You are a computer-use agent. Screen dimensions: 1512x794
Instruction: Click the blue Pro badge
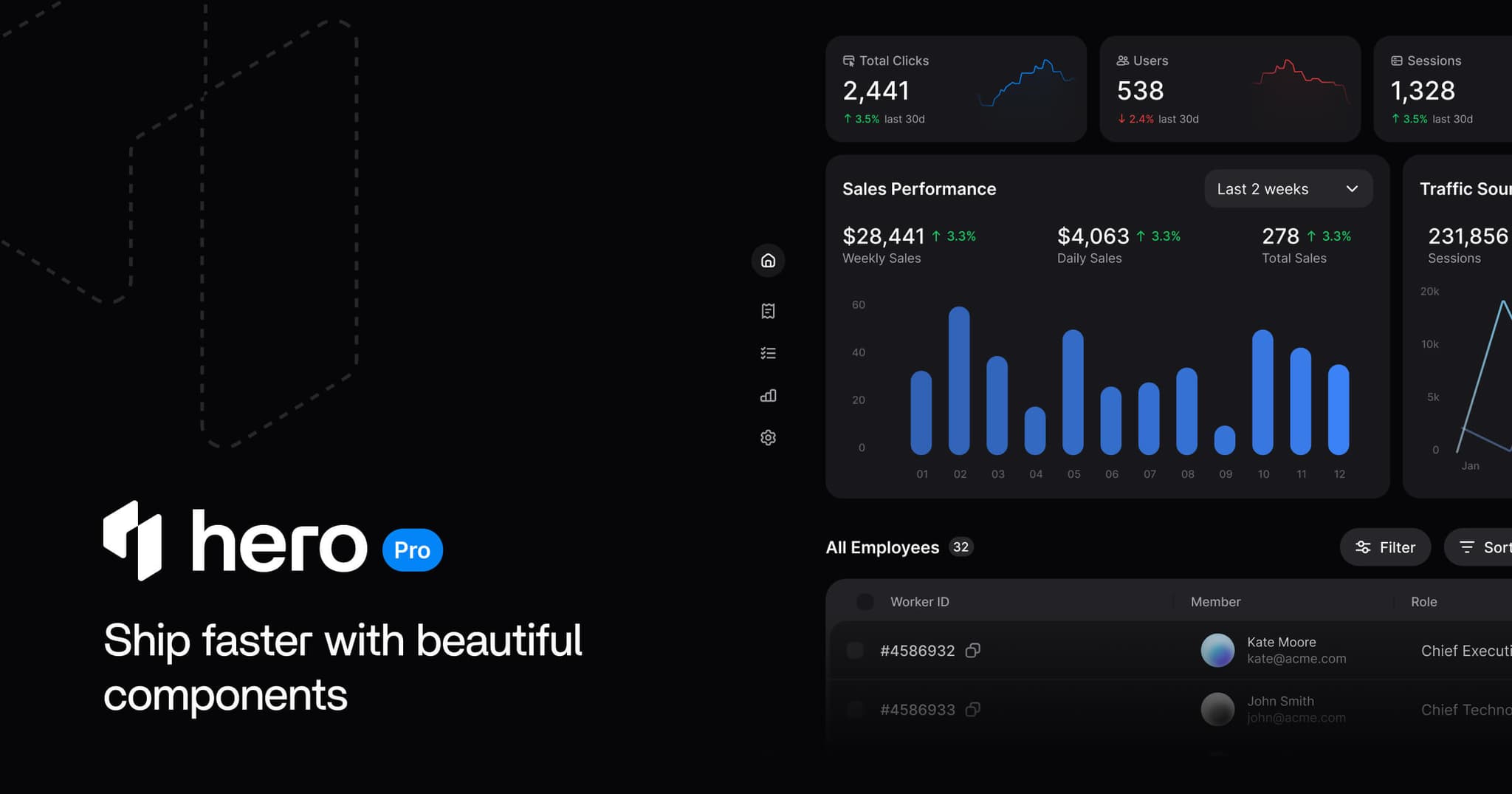point(412,550)
